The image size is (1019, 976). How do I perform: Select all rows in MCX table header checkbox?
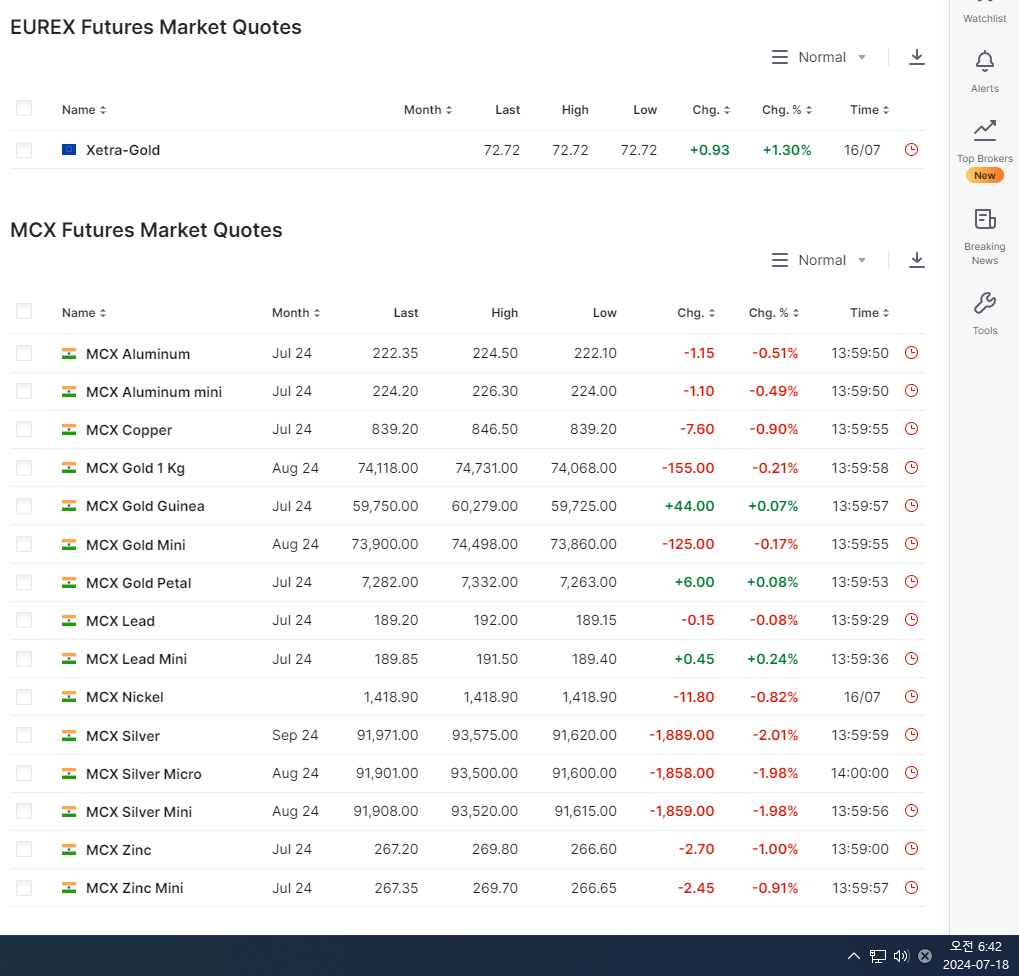click(24, 311)
